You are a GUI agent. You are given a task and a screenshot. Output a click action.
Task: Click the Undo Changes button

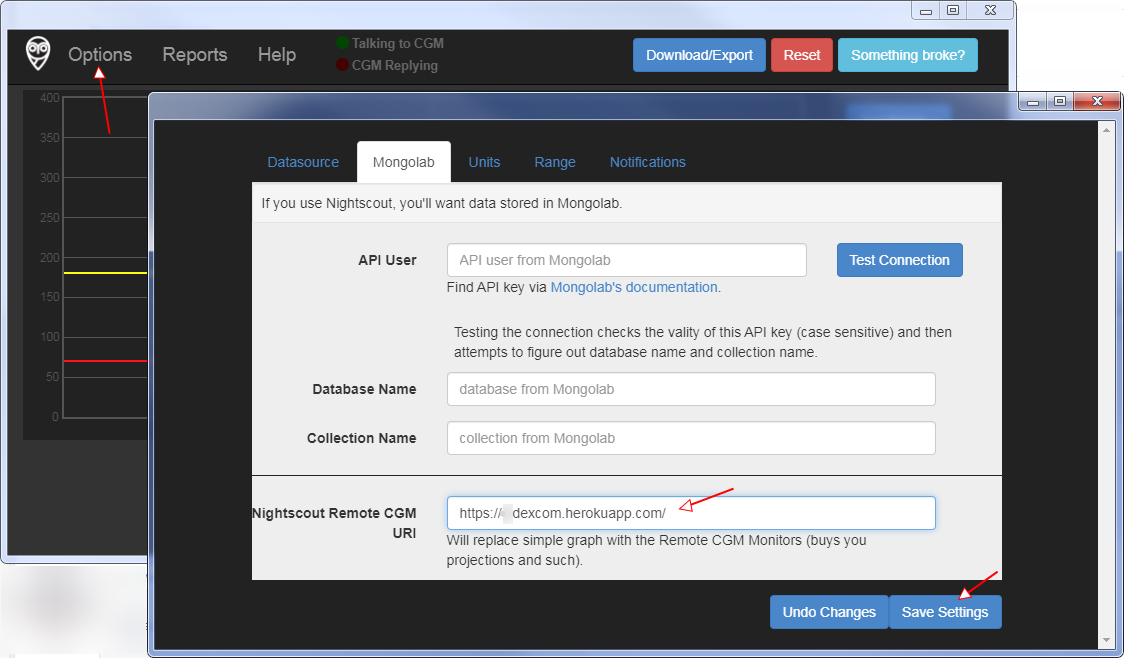coord(829,612)
